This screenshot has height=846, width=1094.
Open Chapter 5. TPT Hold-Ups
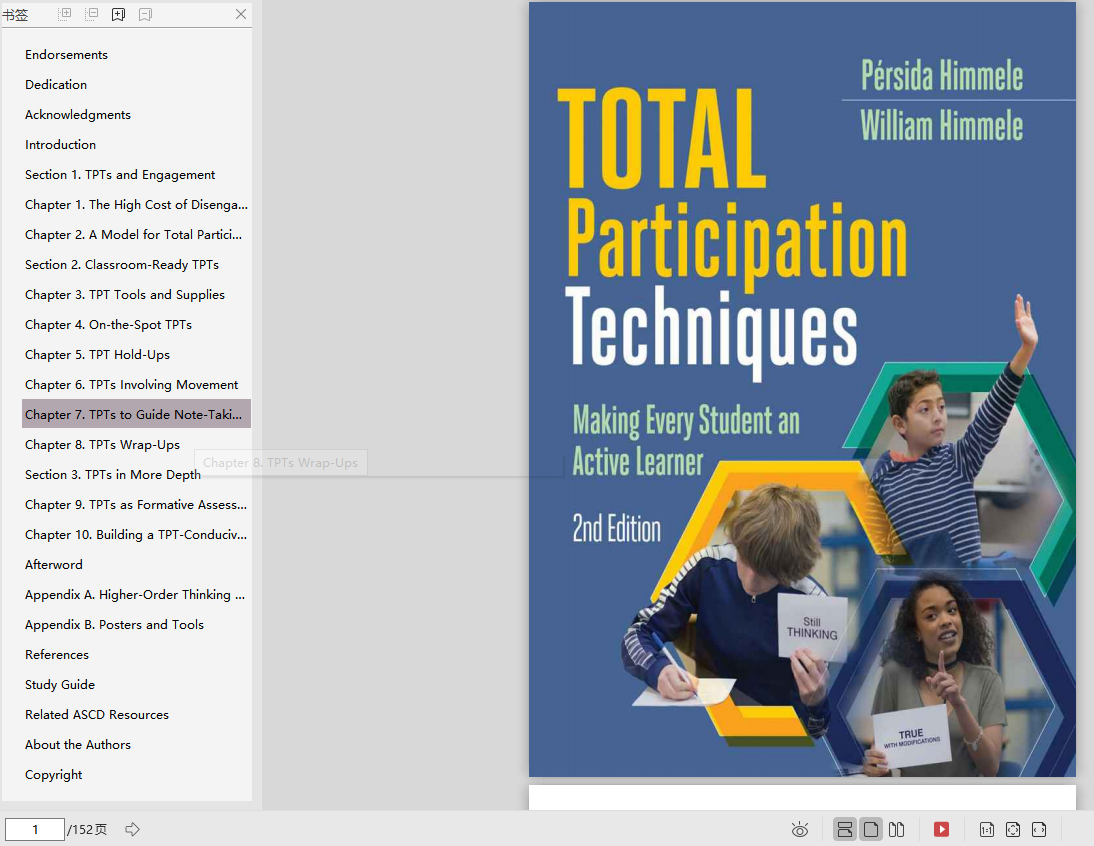98,354
